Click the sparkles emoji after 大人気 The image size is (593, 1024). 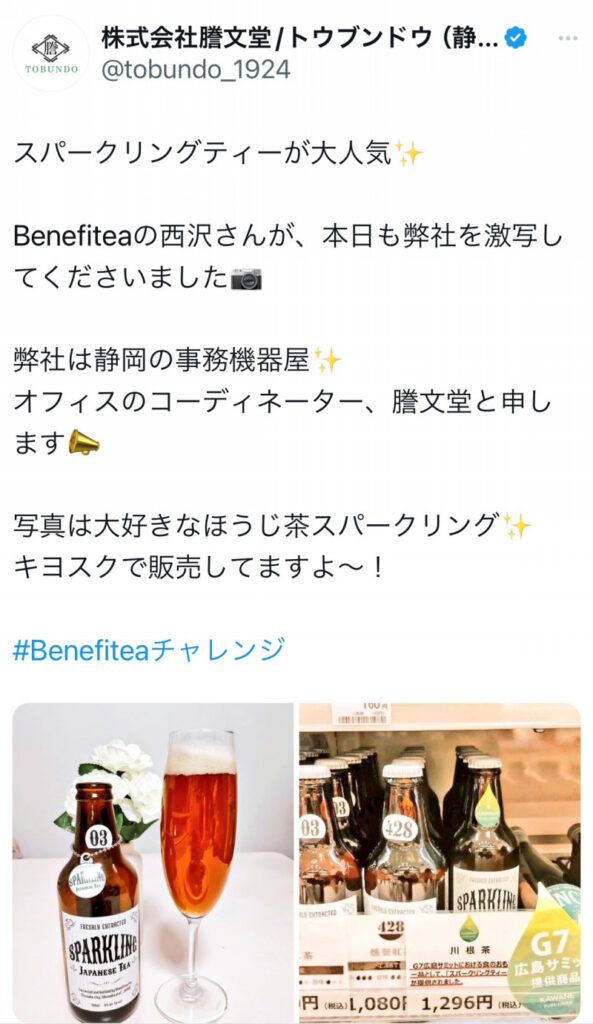pos(408,155)
